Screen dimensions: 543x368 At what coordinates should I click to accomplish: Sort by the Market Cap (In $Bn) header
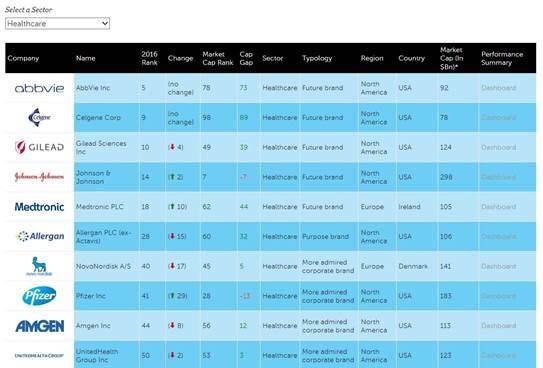[x=452, y=58]
